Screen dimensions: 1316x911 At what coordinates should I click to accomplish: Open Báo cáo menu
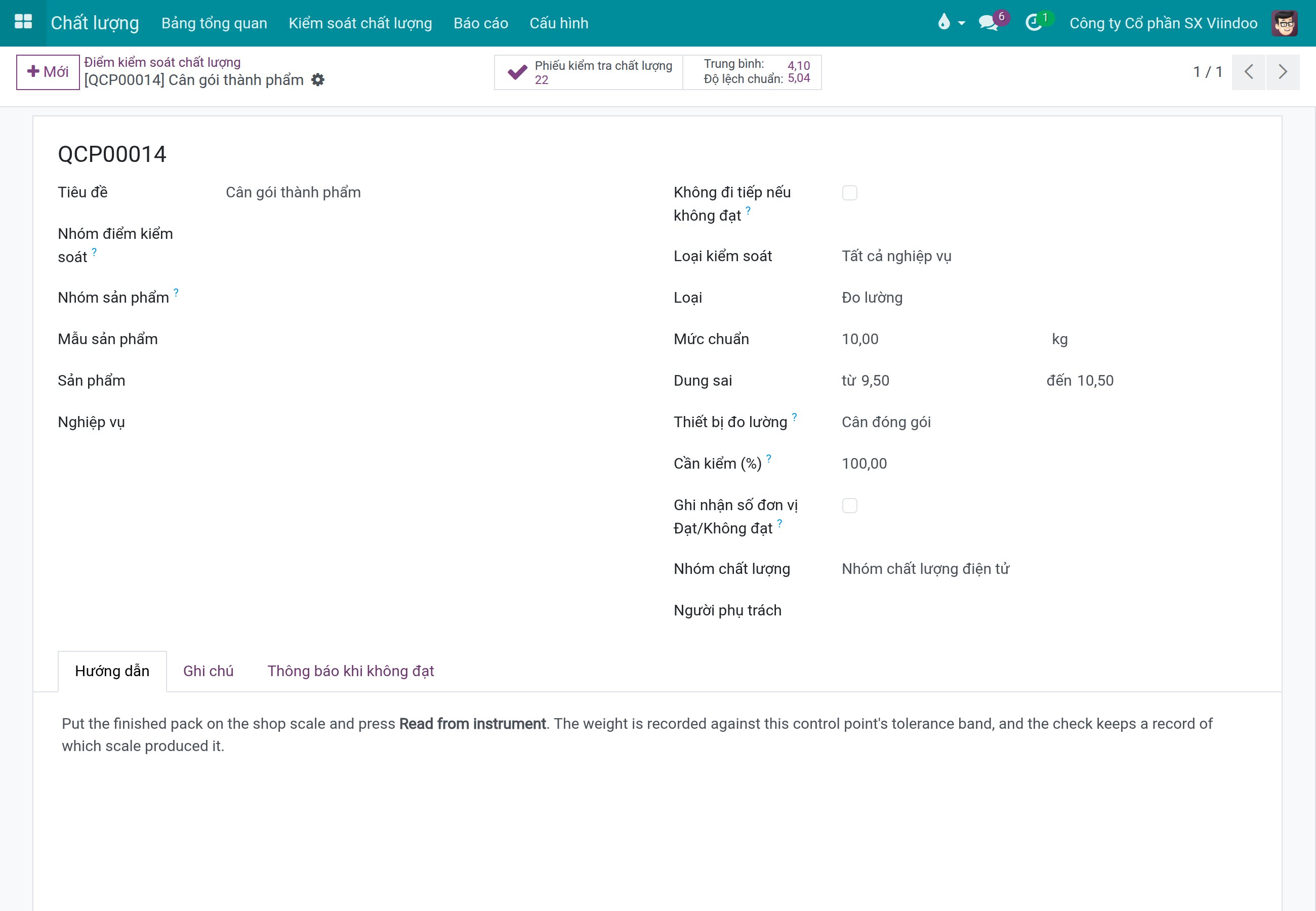point(480,23)
